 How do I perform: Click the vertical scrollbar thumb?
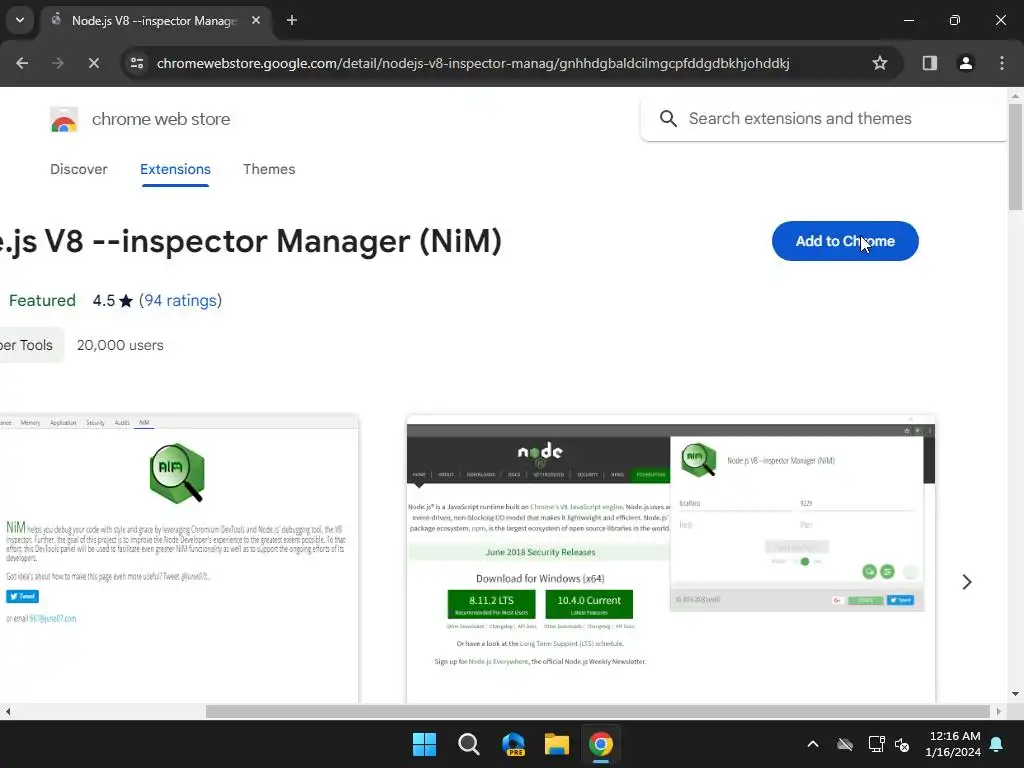coord(1015,157)
